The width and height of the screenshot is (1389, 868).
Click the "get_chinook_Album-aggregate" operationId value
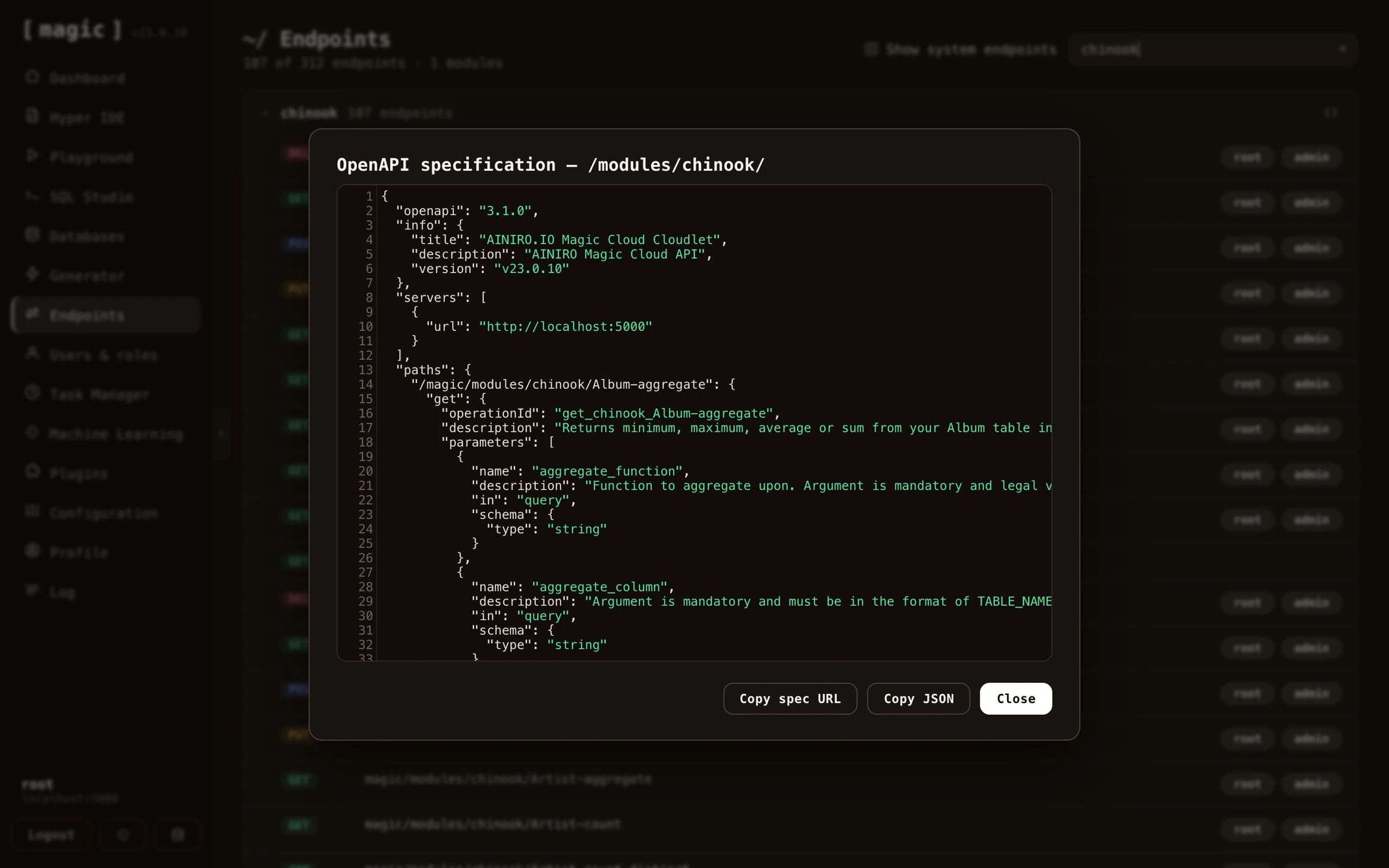(x=664, y=413)
